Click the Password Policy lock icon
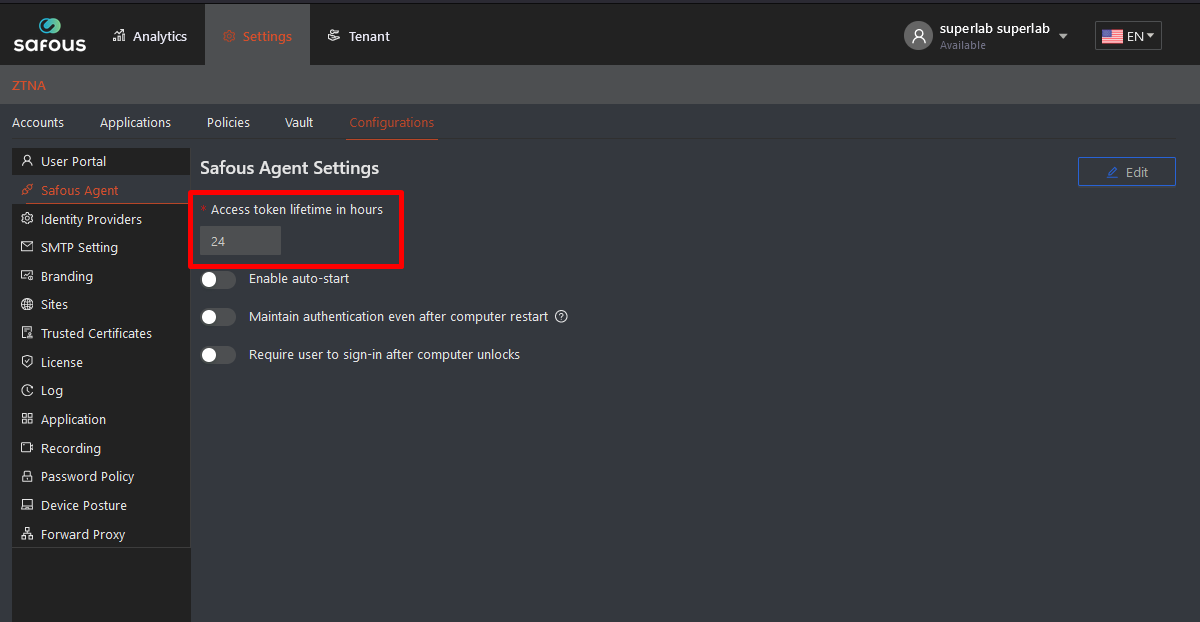Image resolution: width=1200 pixels, height=622 pixels. [27, 477]
